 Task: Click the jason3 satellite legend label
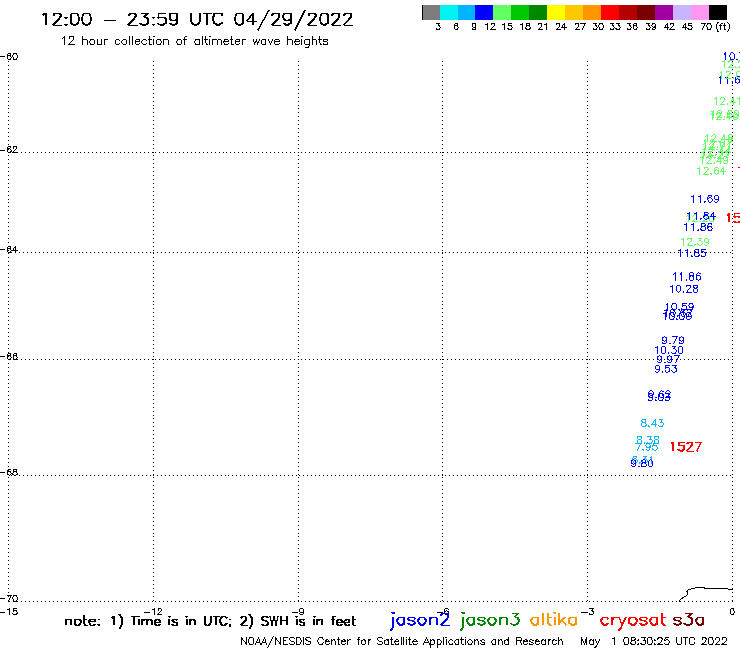(490, 620)
